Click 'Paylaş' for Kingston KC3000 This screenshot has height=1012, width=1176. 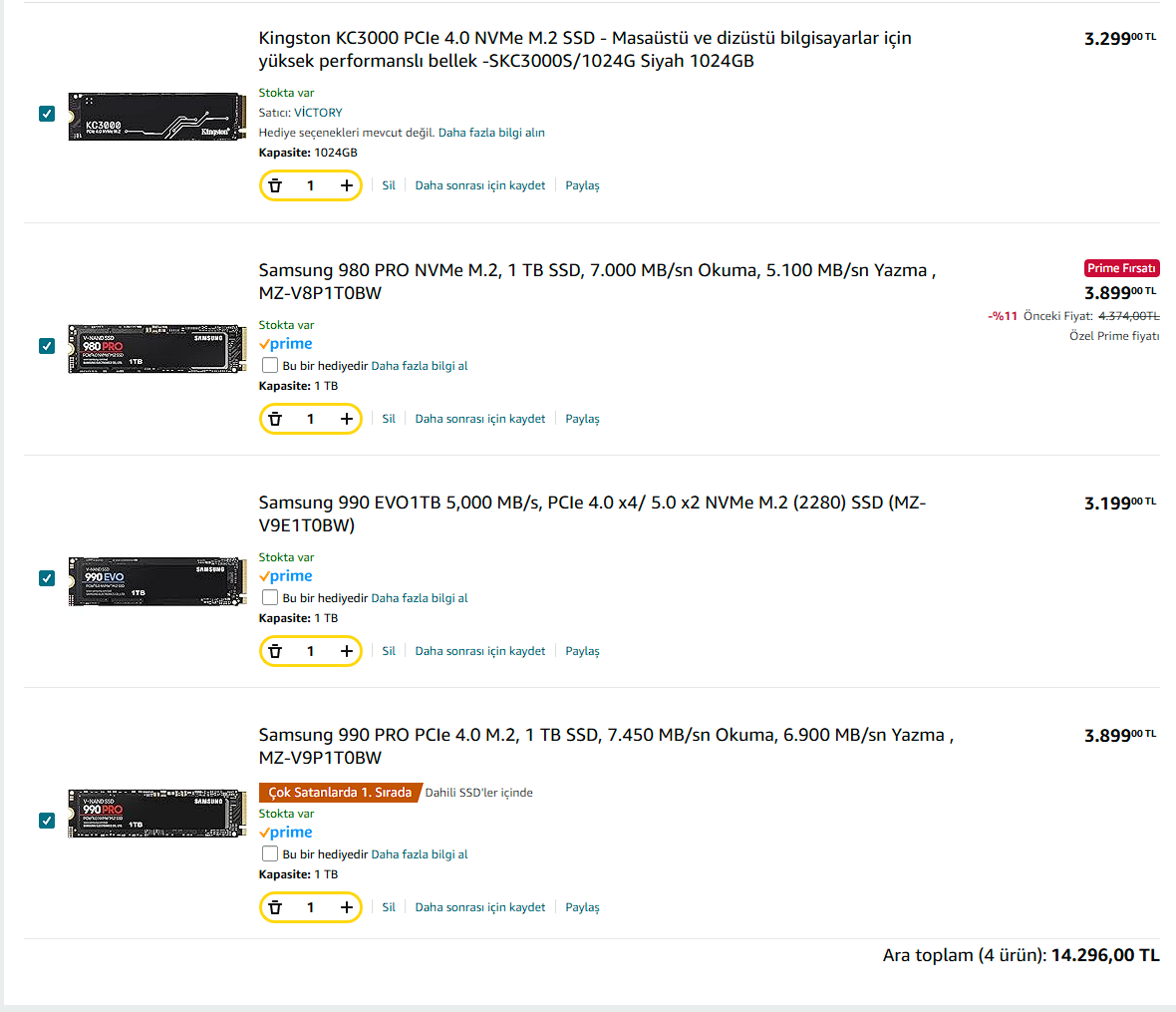point(582,185)
